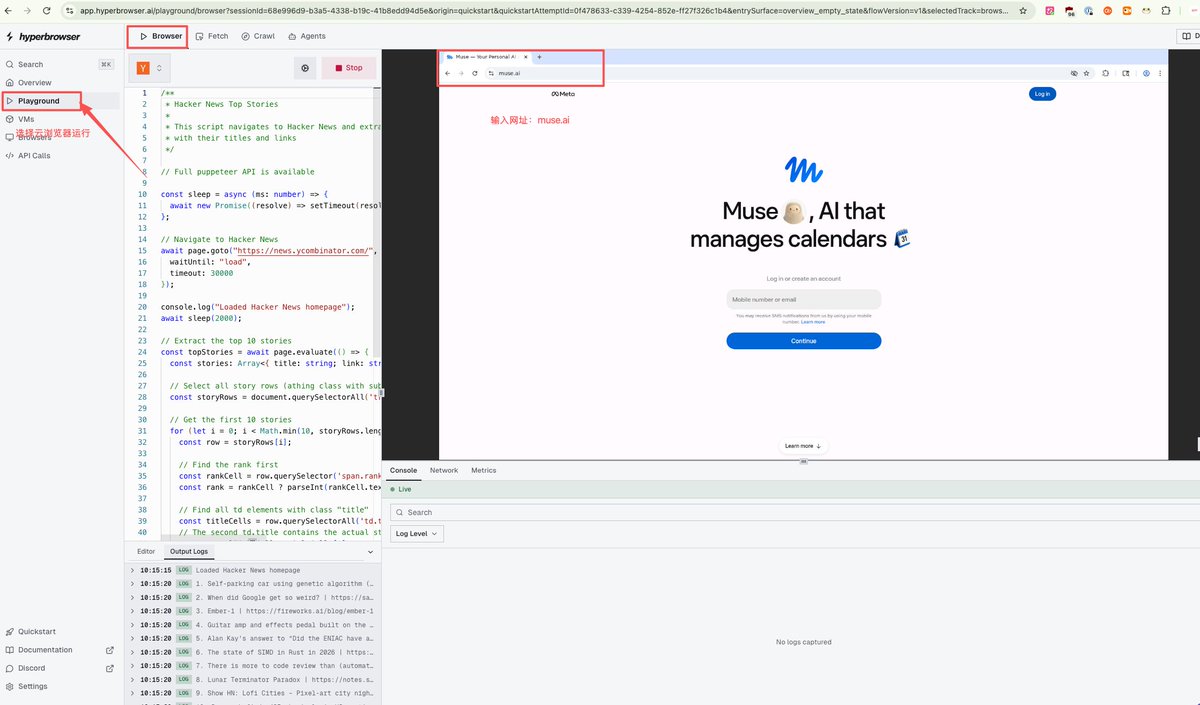Click the back arrow in the embedded browser

(x=448, y=73)
